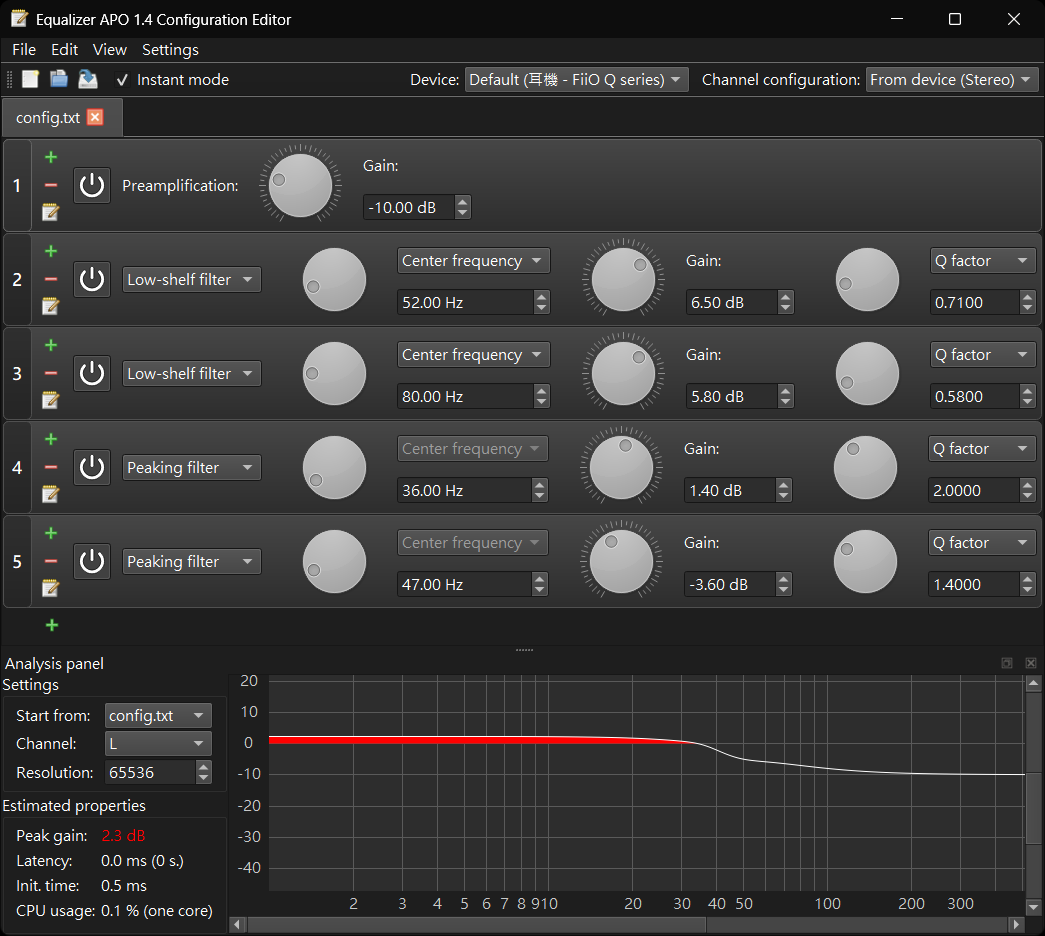Open the analysis Channel dropdown
This screenshot has height=936, width=1045.
[158, 743]
